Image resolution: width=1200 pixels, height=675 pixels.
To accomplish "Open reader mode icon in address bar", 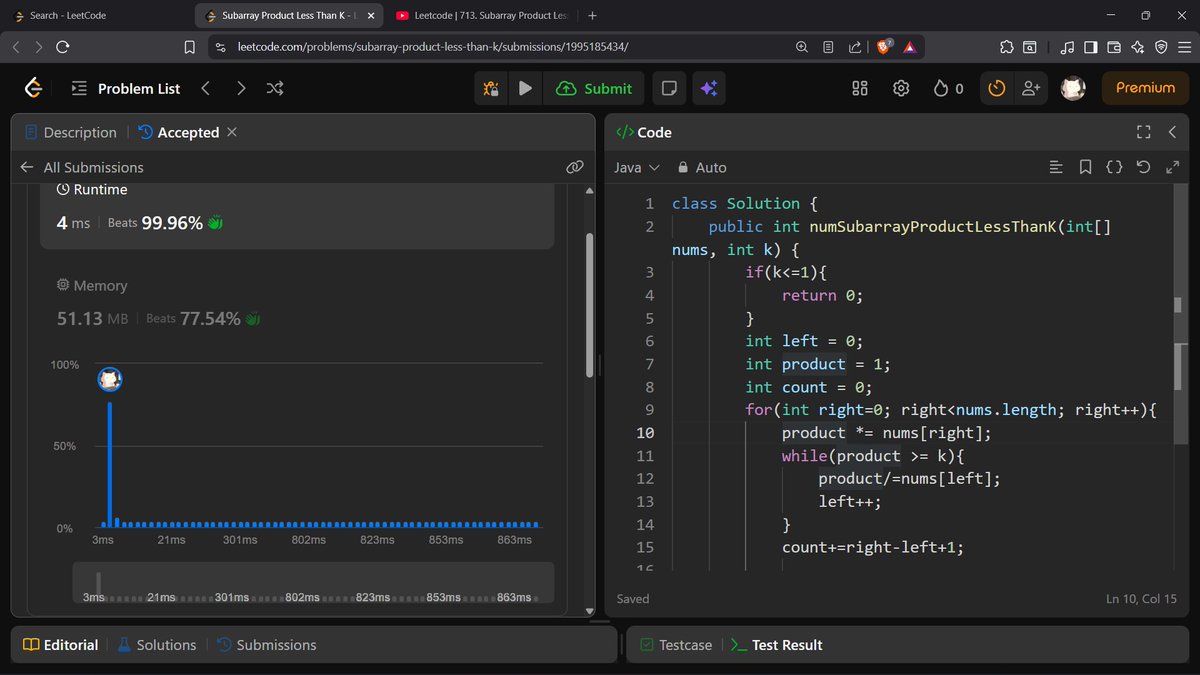I will [x=828, y=47].
